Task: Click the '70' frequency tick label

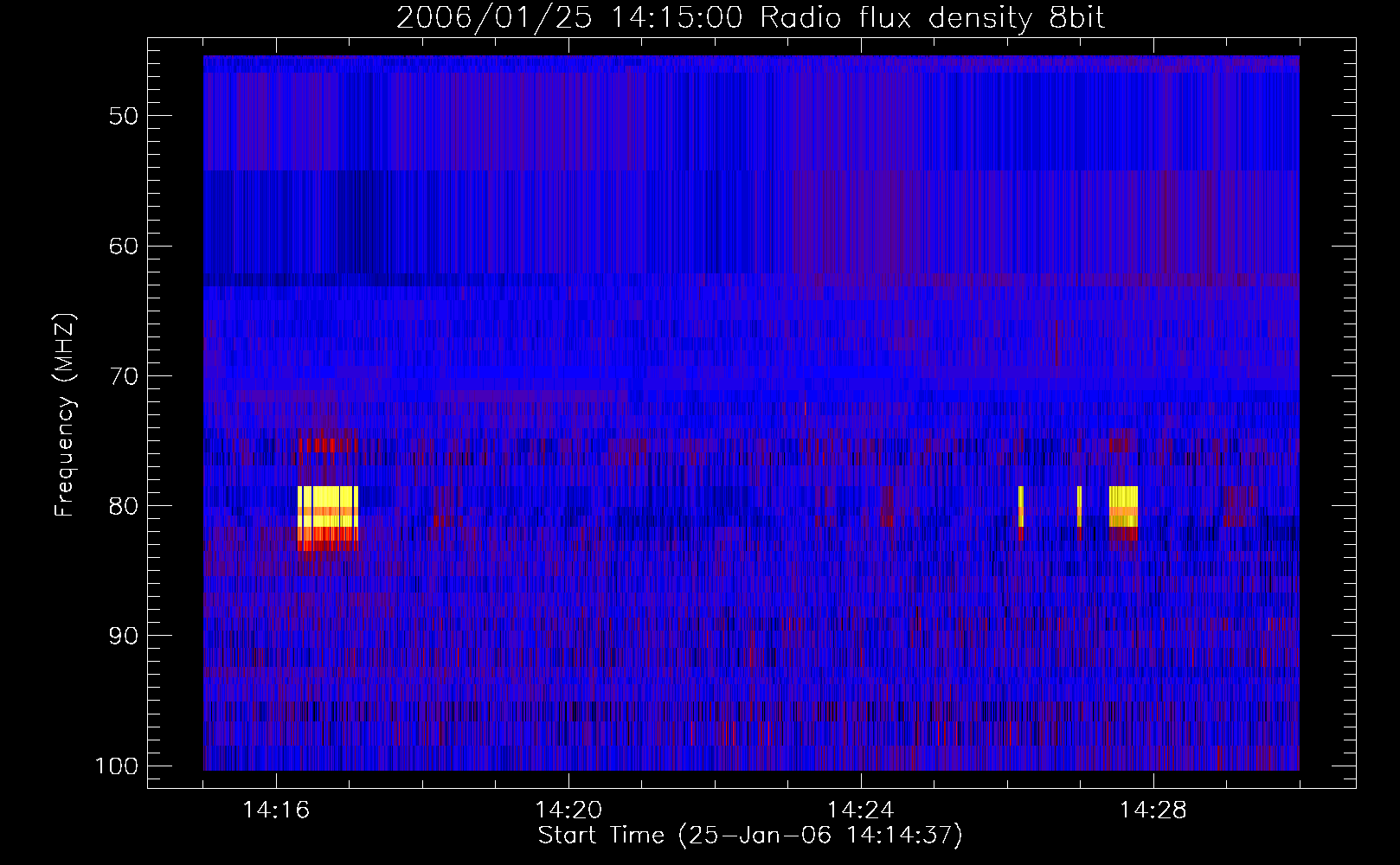Action: pyautogui.click(x=124, y=376)
